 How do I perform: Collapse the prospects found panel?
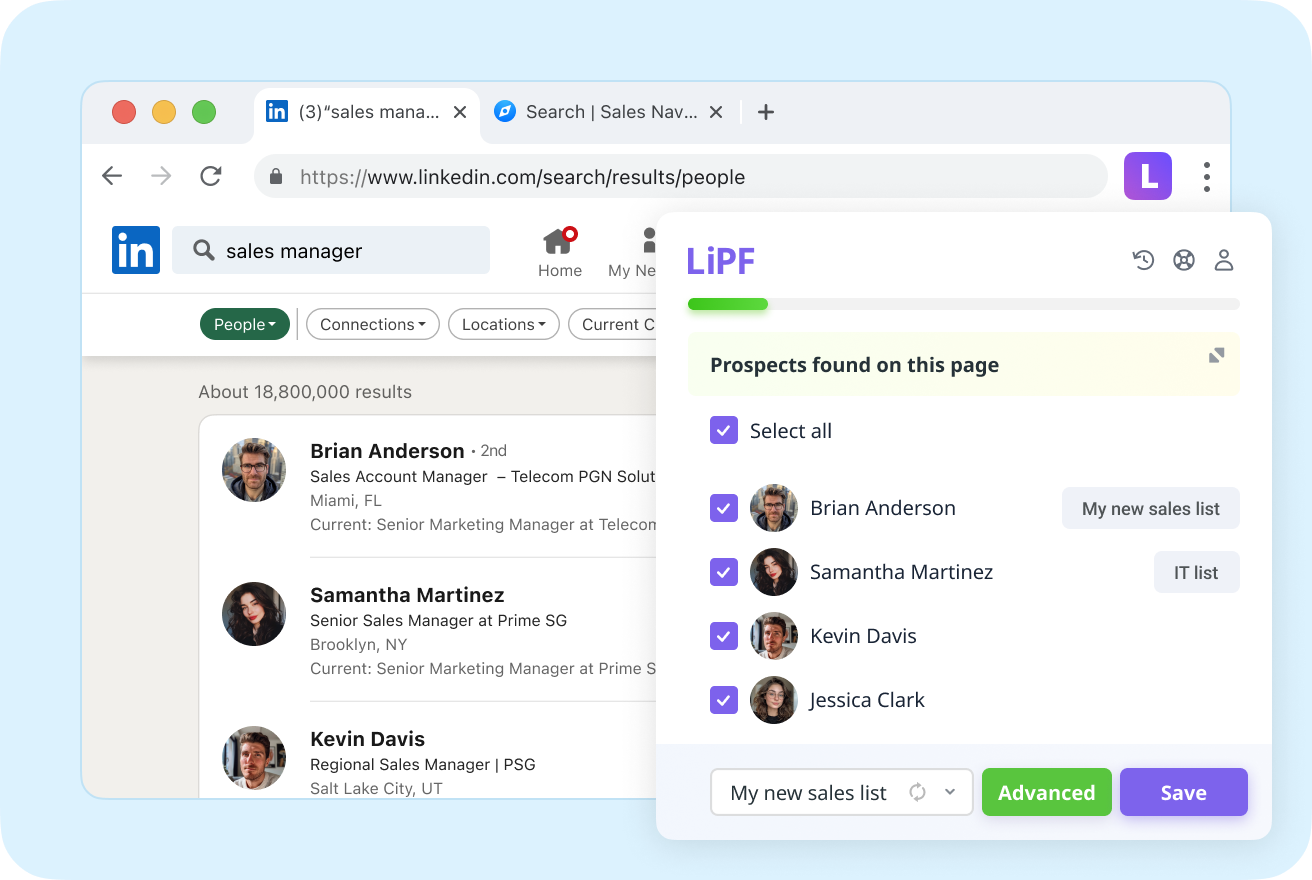pyautogui.click(x=1215, y=355)
